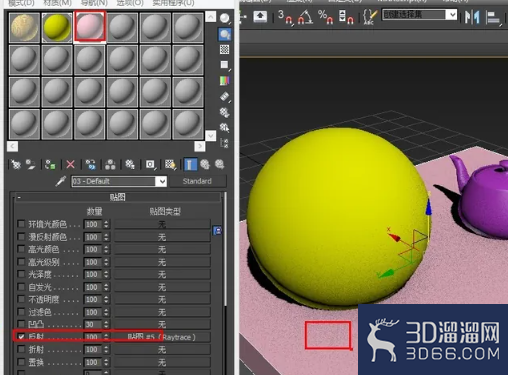Click the Put to Library icon
The height and width of the screenshot is (375, 508).
130,164
